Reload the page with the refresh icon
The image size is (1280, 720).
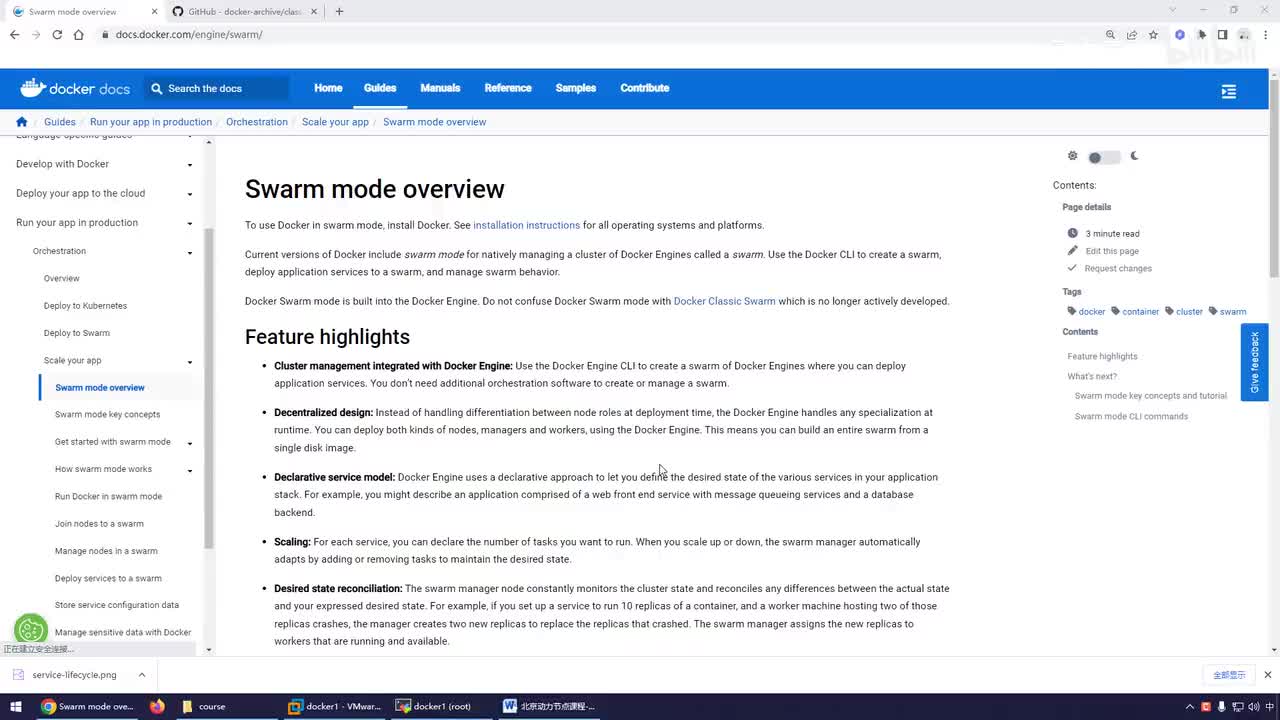click(x=57, y=35)
